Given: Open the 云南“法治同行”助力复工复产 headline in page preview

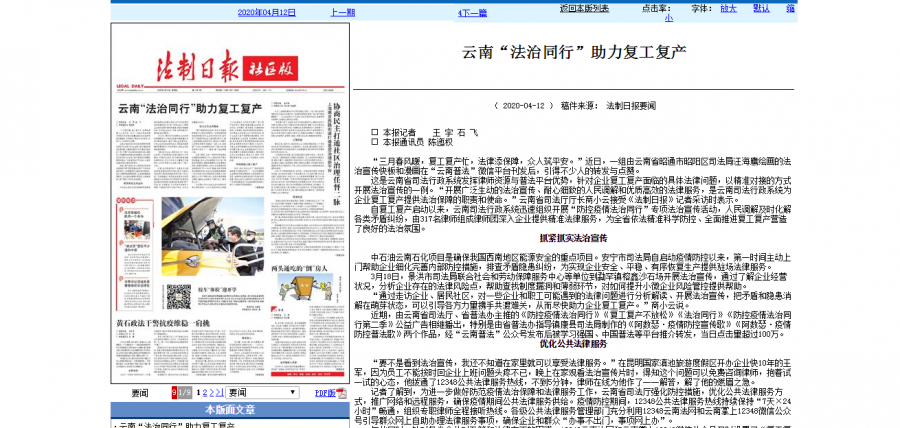Looking at the screenshot, I should pos(189,108).
